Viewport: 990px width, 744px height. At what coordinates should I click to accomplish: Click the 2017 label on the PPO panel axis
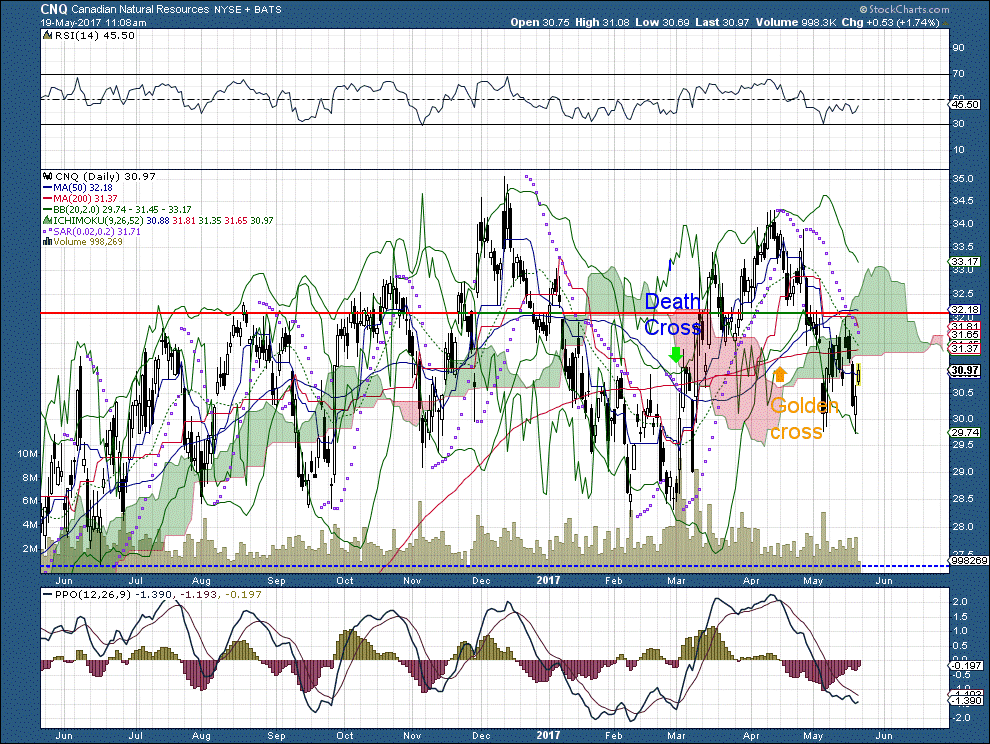(548, 736)
